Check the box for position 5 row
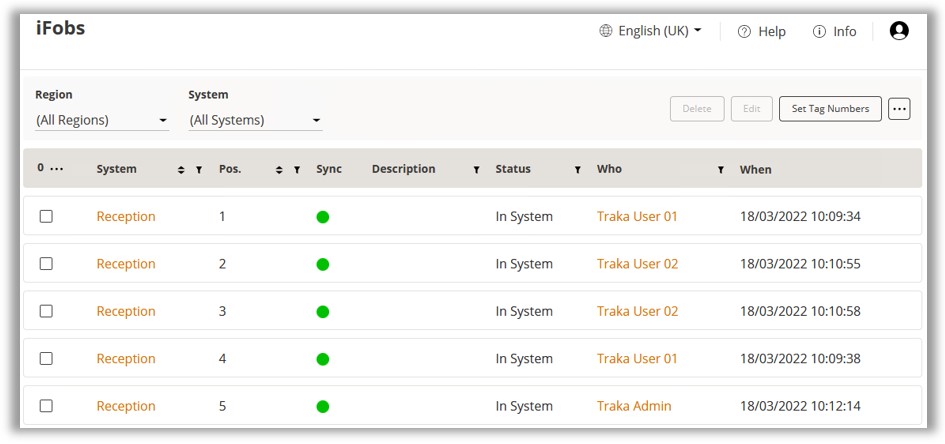Image resolution: width=945 pixels, height=444 pixels. (46, 406)
